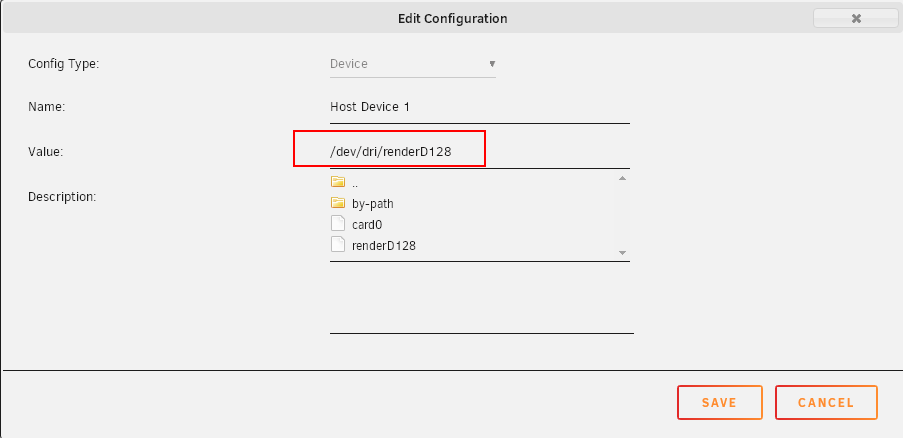Choose the card0 device file name
This screenshot has width=903, height=438.
point(367,224)
